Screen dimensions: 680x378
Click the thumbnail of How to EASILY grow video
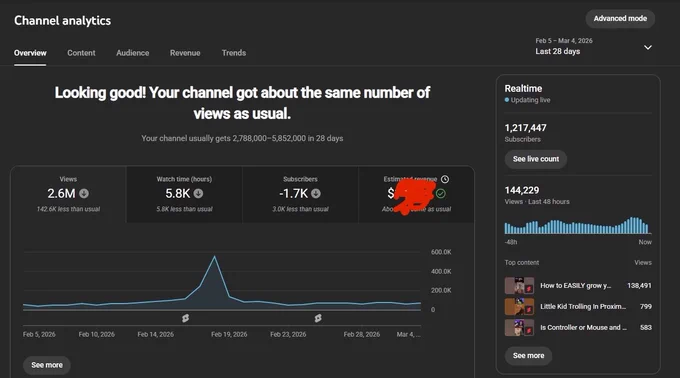[x=519, y=286]
